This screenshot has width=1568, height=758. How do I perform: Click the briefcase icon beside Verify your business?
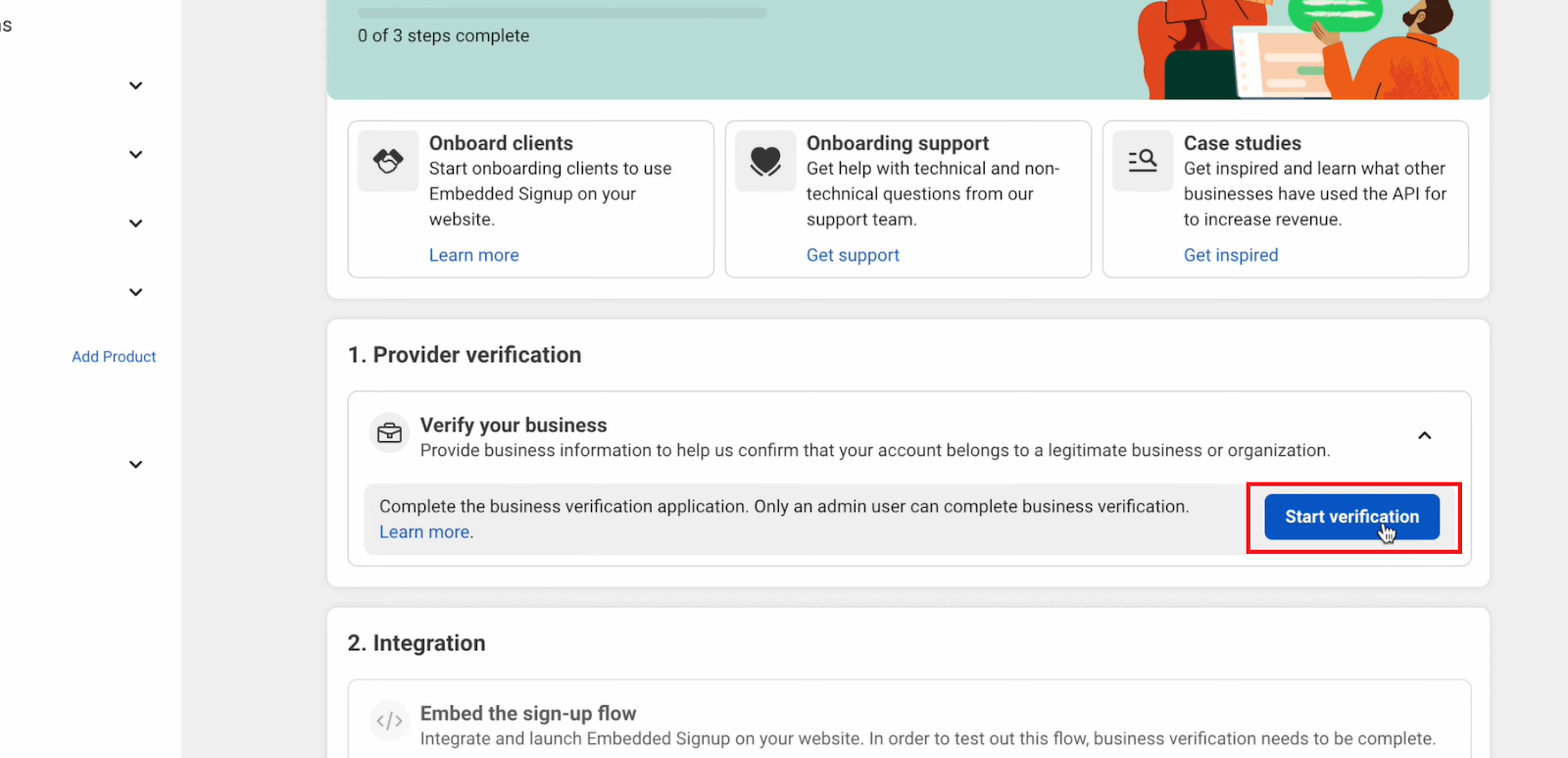[x=389, y=432]
